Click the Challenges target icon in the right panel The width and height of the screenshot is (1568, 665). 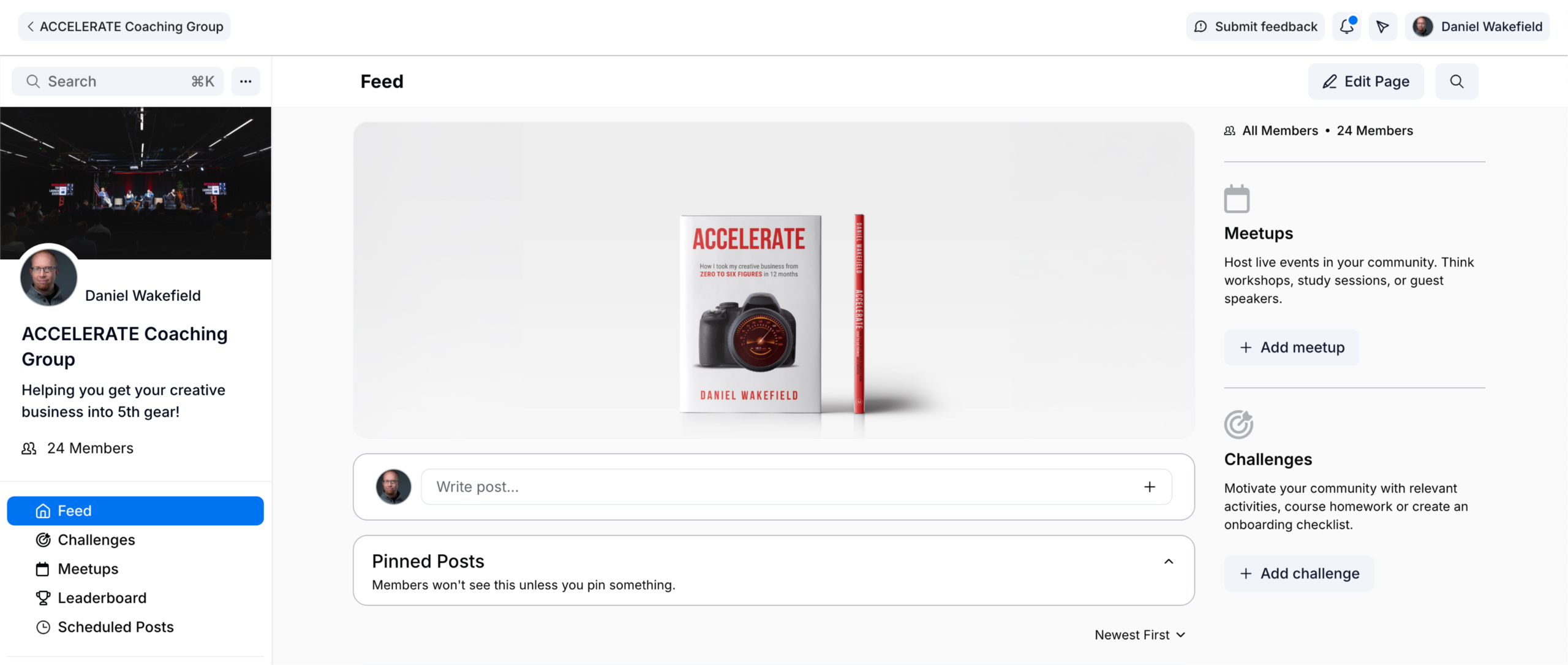(1238, 424)
